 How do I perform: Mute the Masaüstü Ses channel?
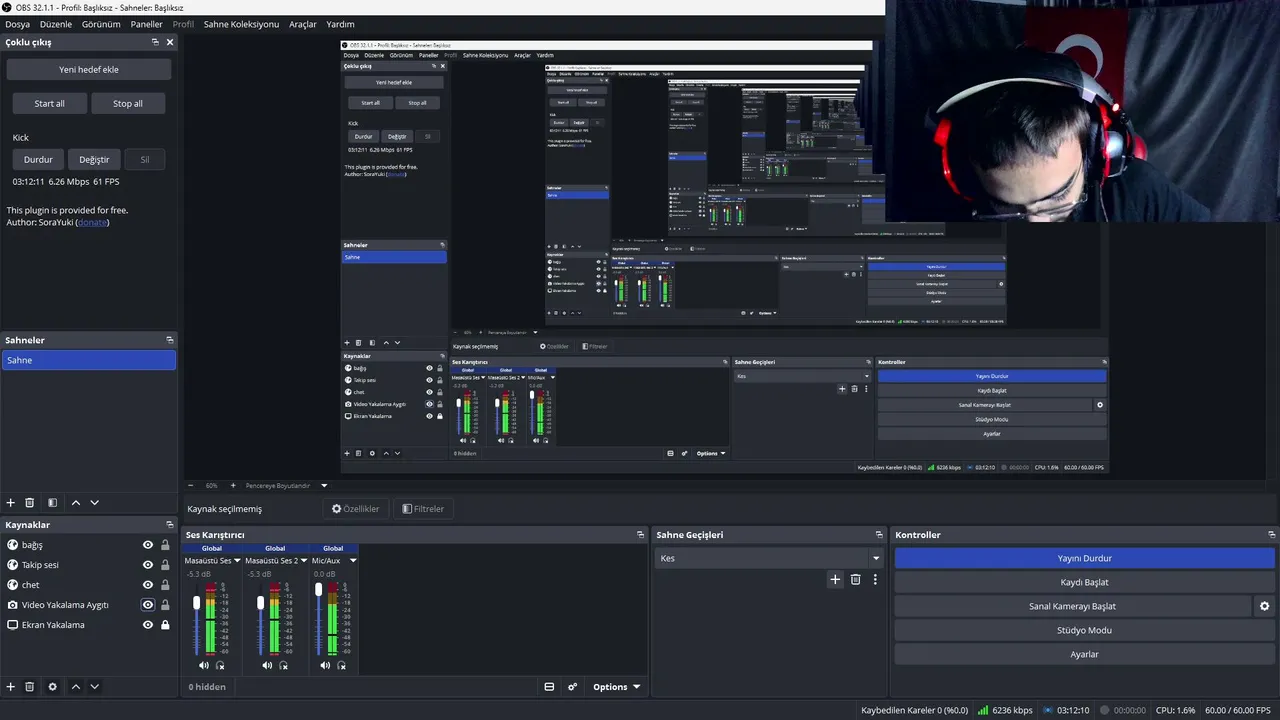[x=204, y=665]
